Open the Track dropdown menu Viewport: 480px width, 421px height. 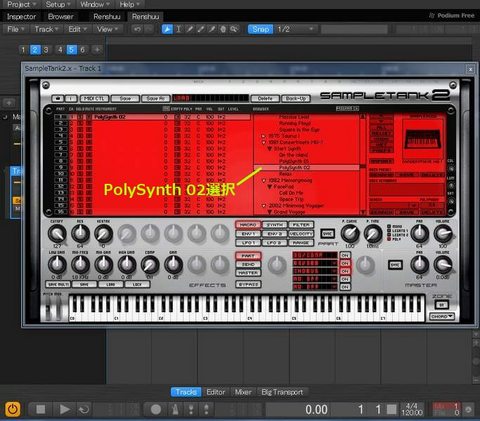[x=46, y=29]
